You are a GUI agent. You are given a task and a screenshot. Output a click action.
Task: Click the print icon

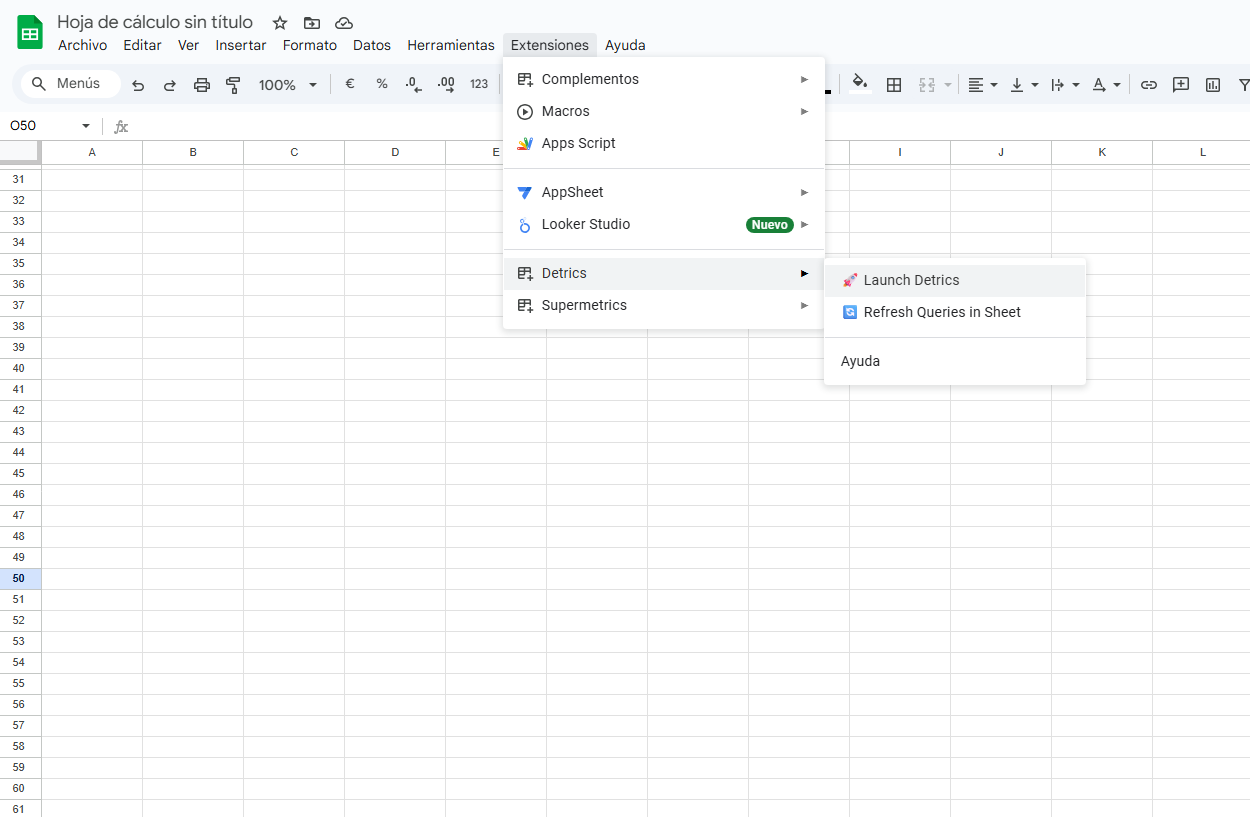[202, 84]
